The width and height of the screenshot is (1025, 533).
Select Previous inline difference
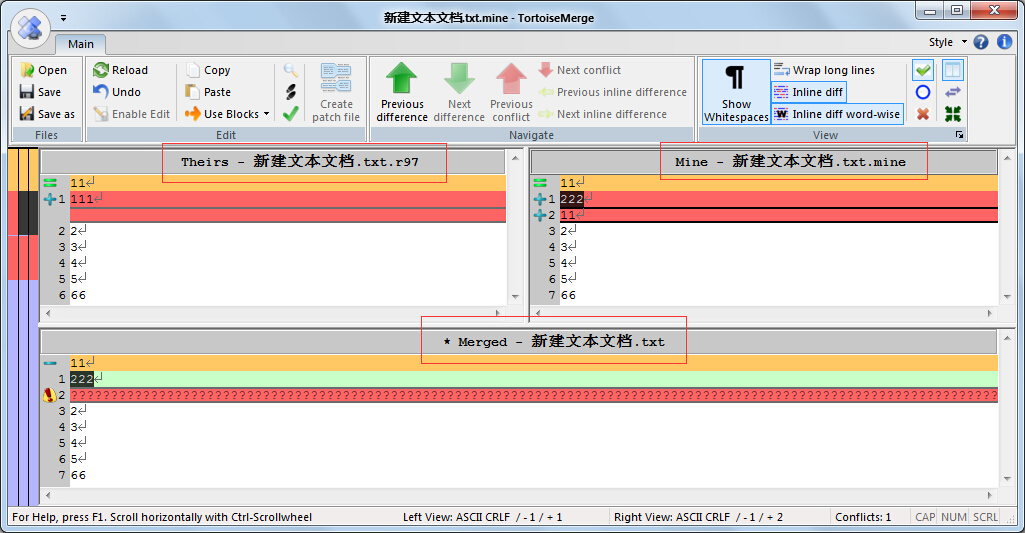(x=613, y=92)
